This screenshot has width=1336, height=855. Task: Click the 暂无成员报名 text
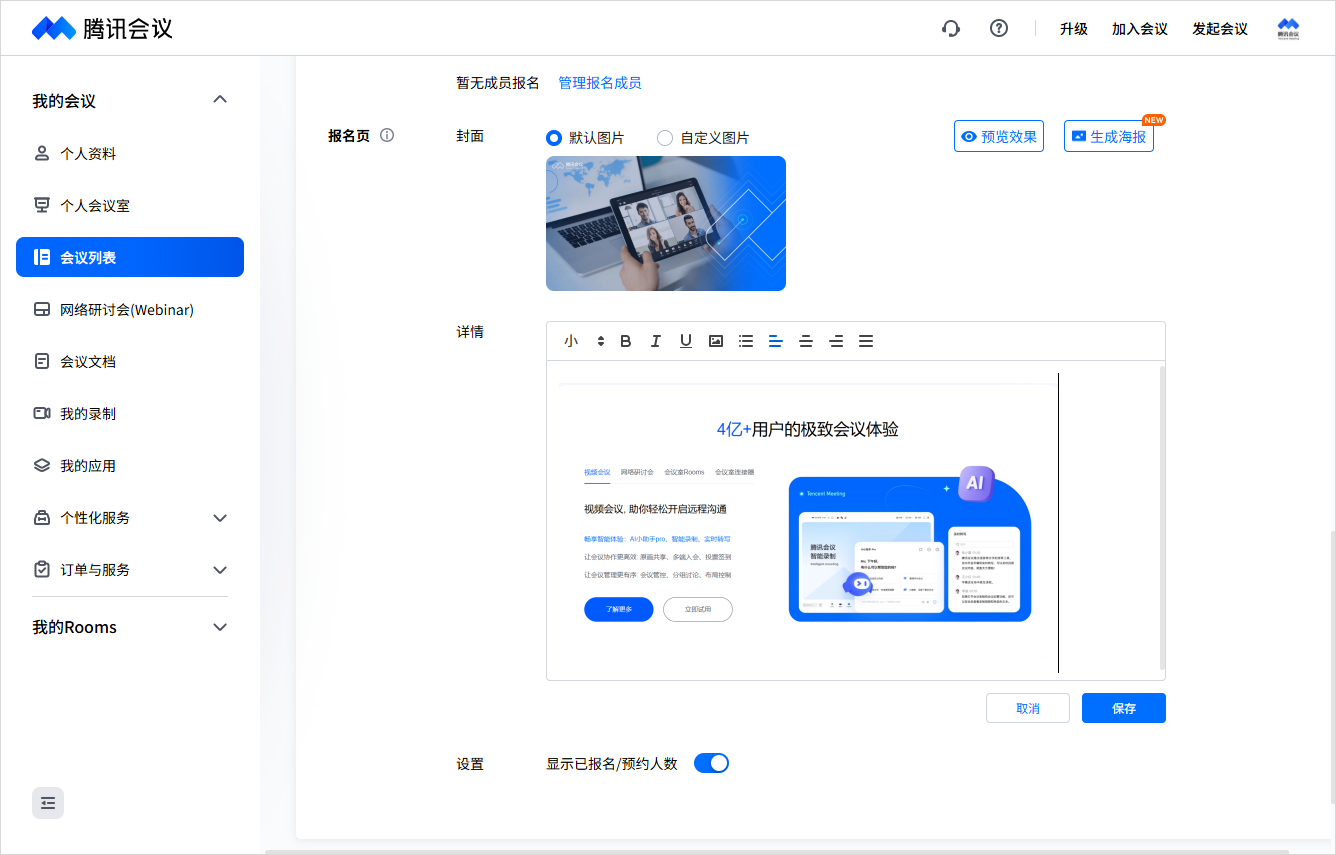coord(498,83)
